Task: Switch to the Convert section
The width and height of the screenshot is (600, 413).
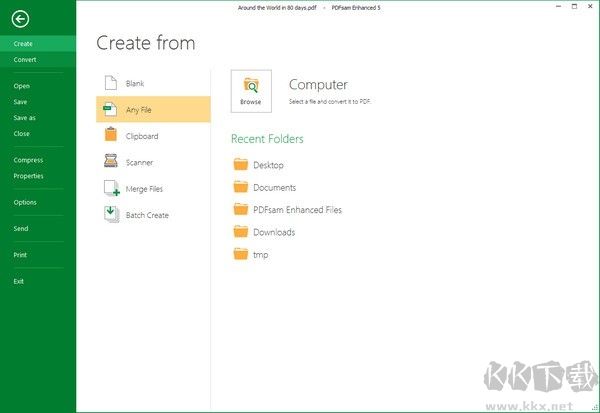Action: 38,60
